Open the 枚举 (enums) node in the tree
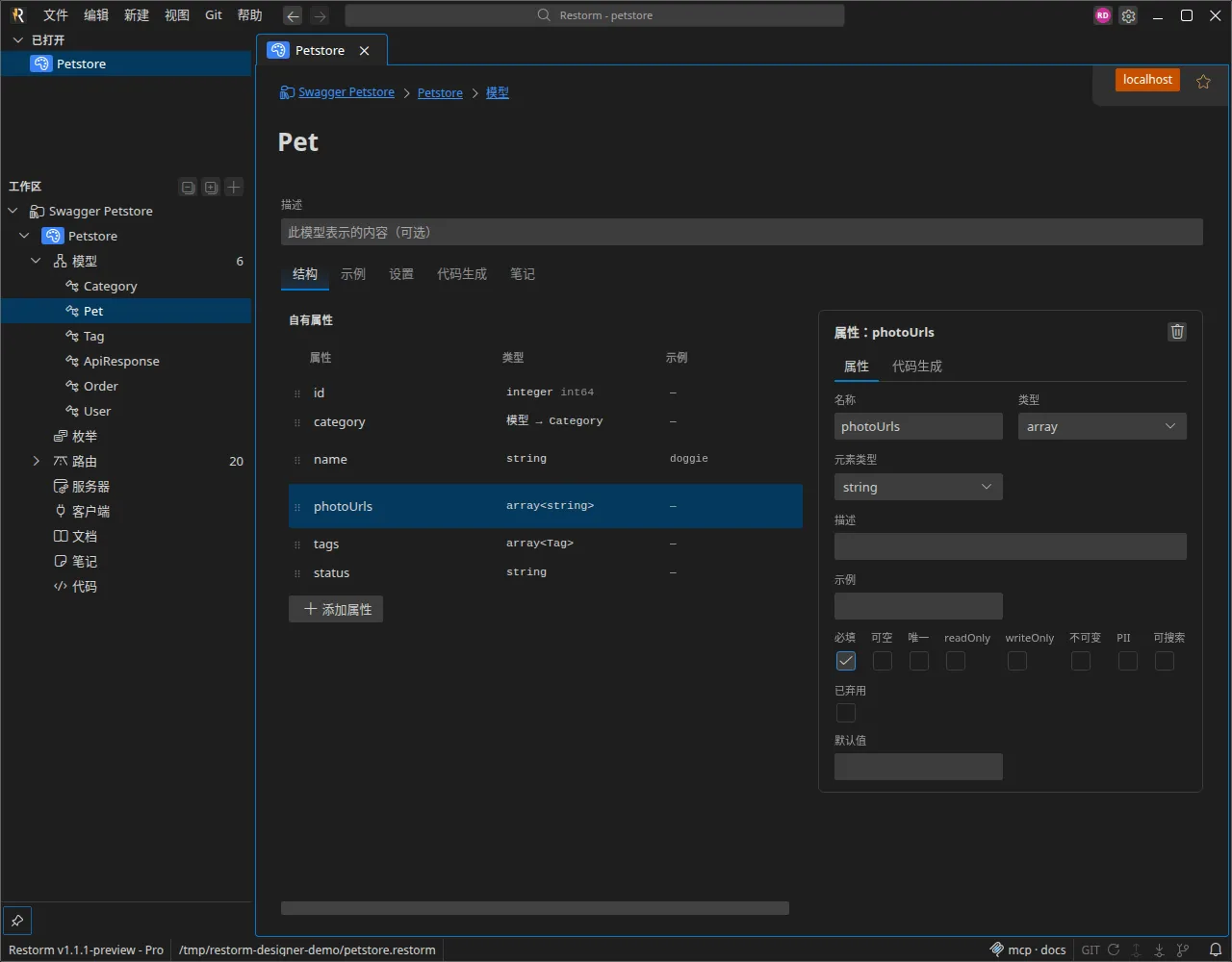Image resolution: width=1232 pixels, height=962 pixels. [125, 437]
